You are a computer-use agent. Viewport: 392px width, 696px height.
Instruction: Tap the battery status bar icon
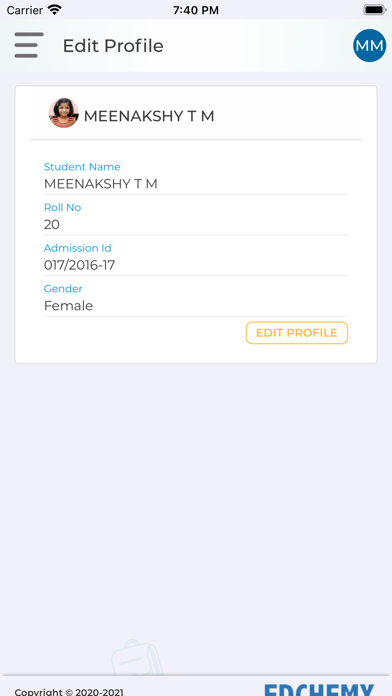pos(375,10)
